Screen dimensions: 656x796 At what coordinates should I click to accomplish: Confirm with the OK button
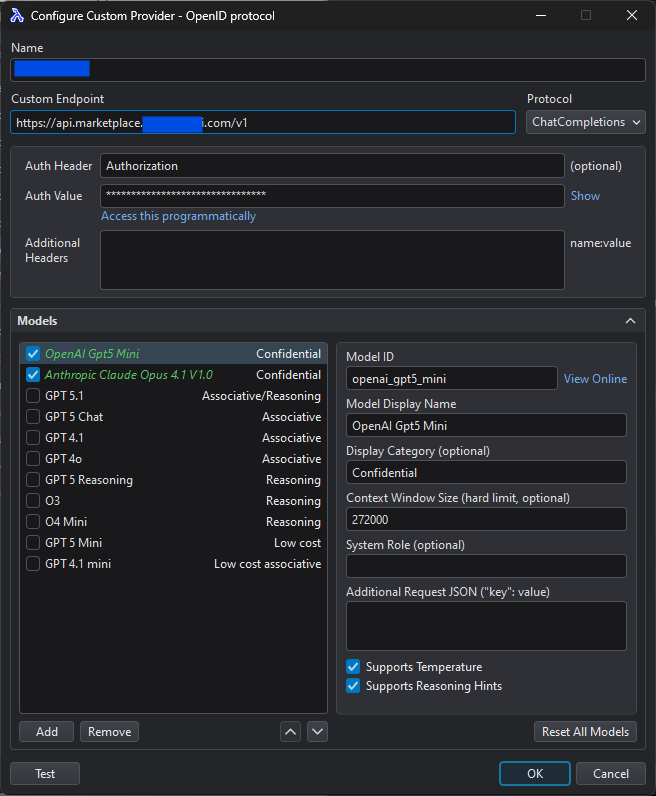535,774
